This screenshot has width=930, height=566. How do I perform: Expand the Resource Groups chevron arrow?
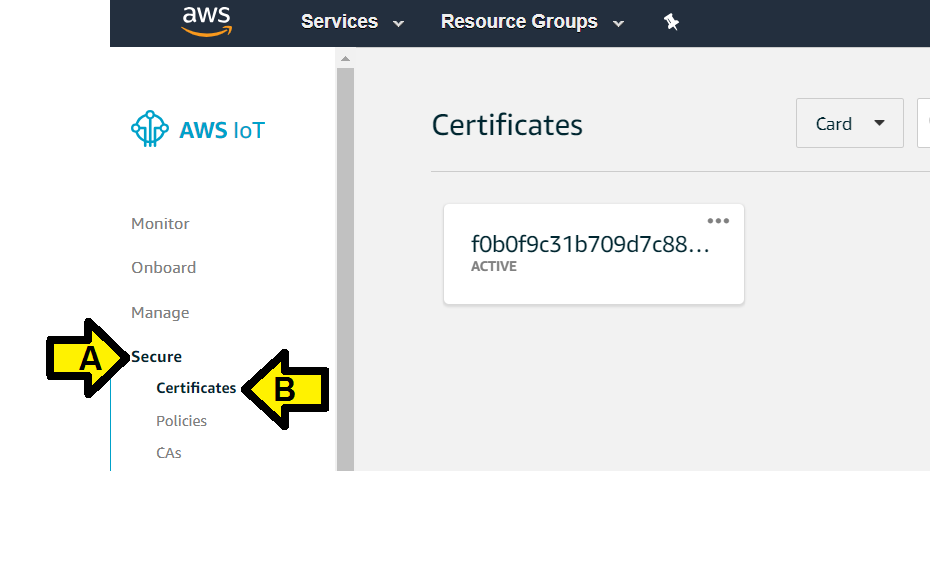(618, 24)
